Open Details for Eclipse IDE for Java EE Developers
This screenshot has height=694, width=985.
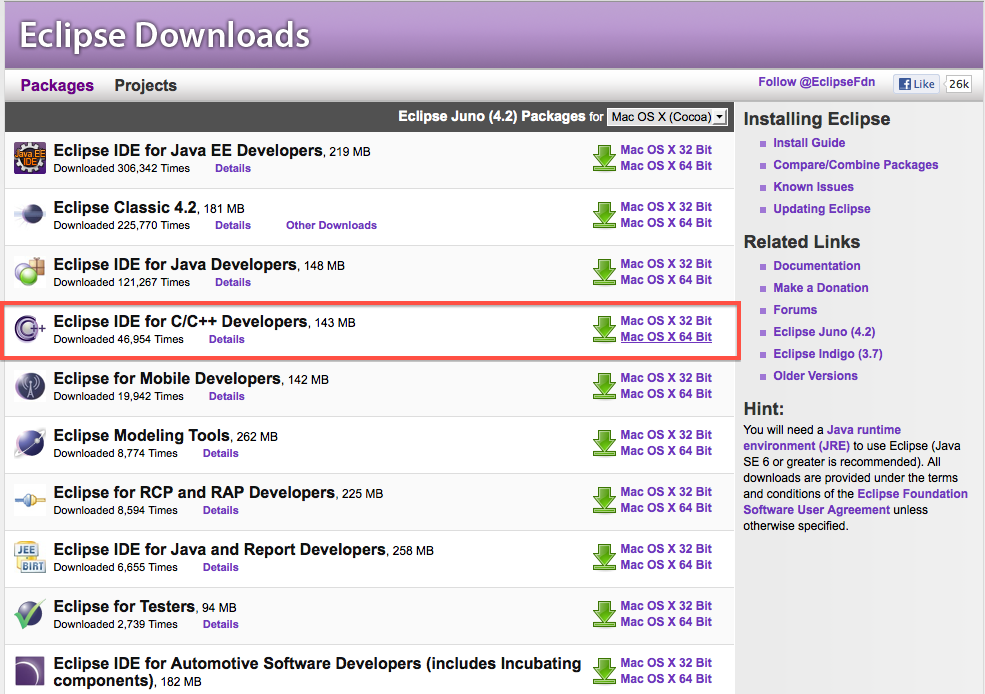232,168
